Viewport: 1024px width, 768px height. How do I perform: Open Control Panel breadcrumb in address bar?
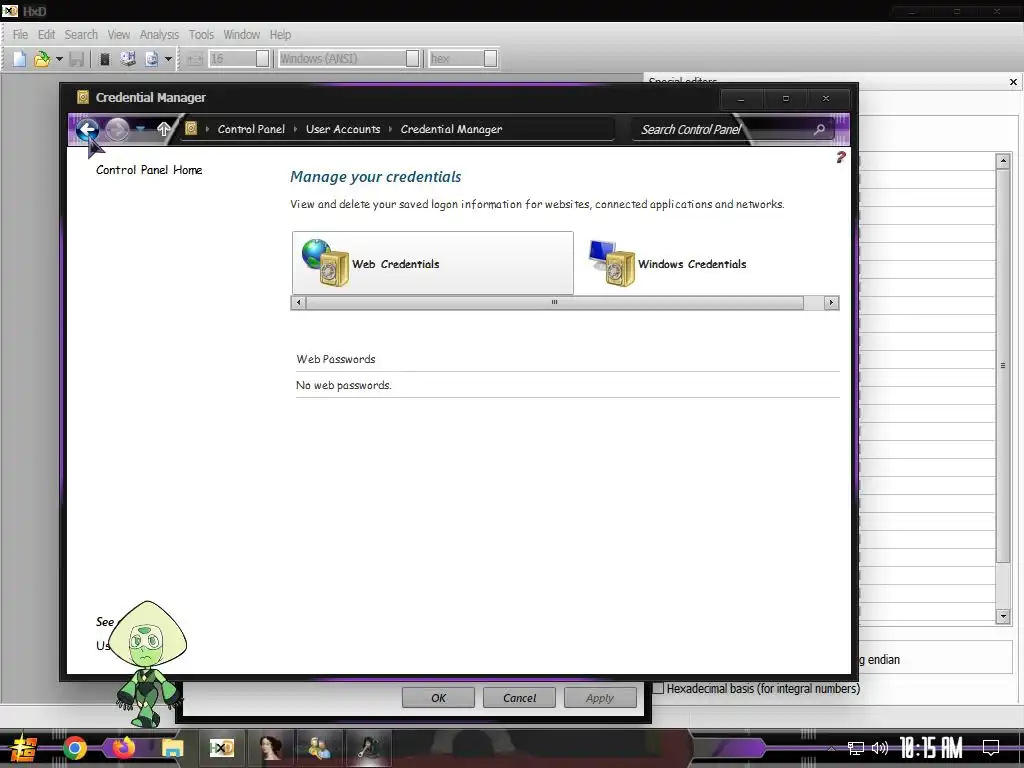(251, 129)
